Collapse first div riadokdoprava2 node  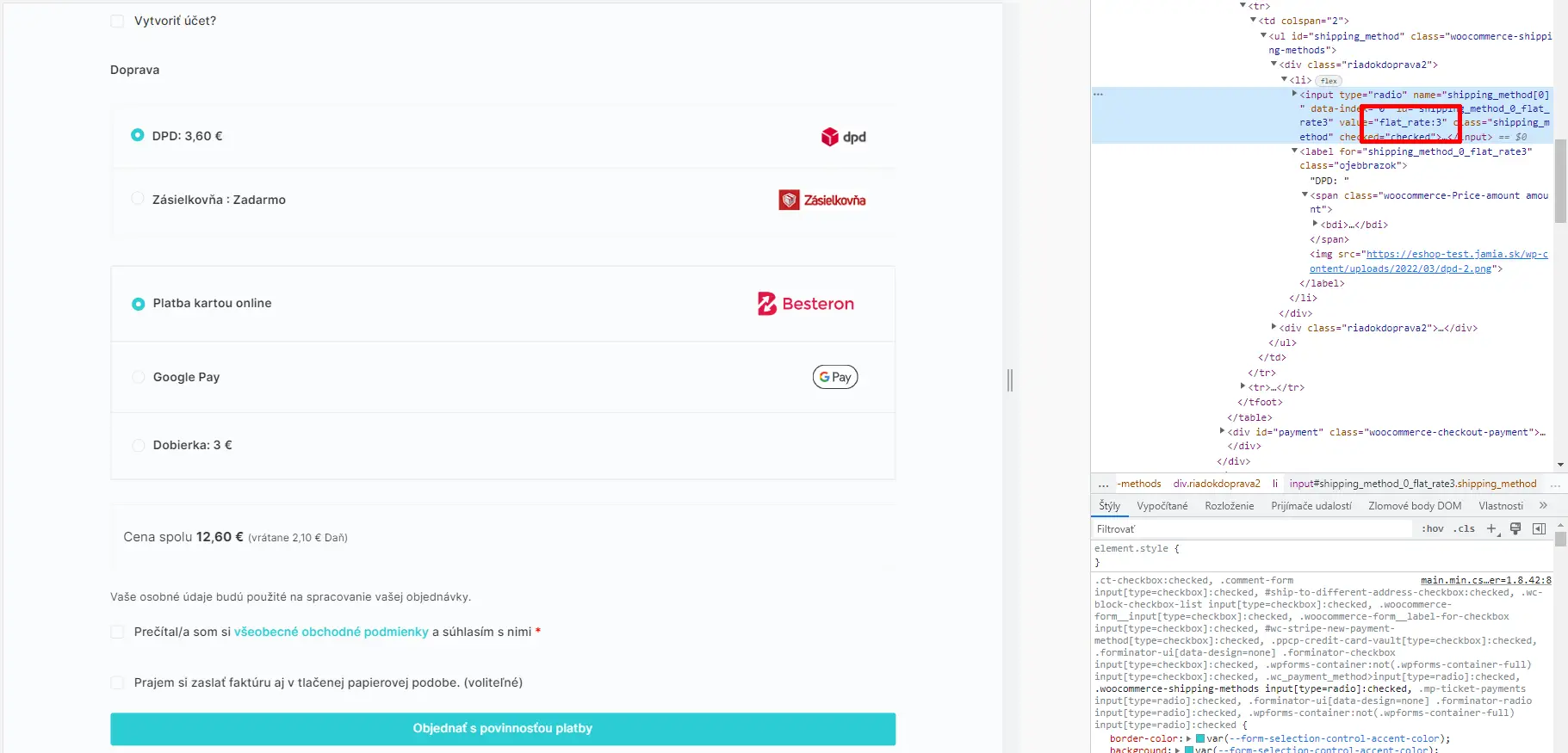click(x=1274, y=64)
